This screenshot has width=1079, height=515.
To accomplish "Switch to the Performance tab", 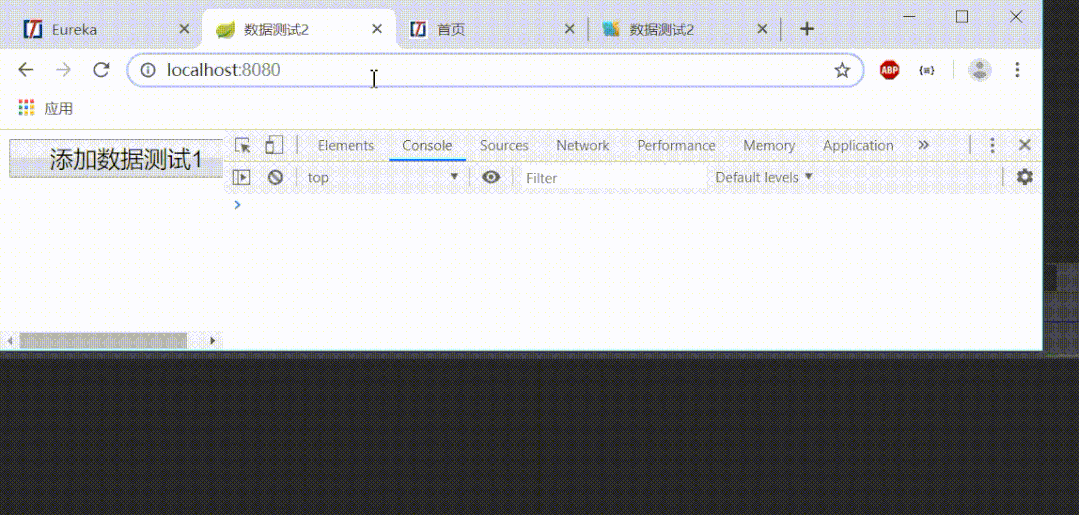I will [676, 145].
